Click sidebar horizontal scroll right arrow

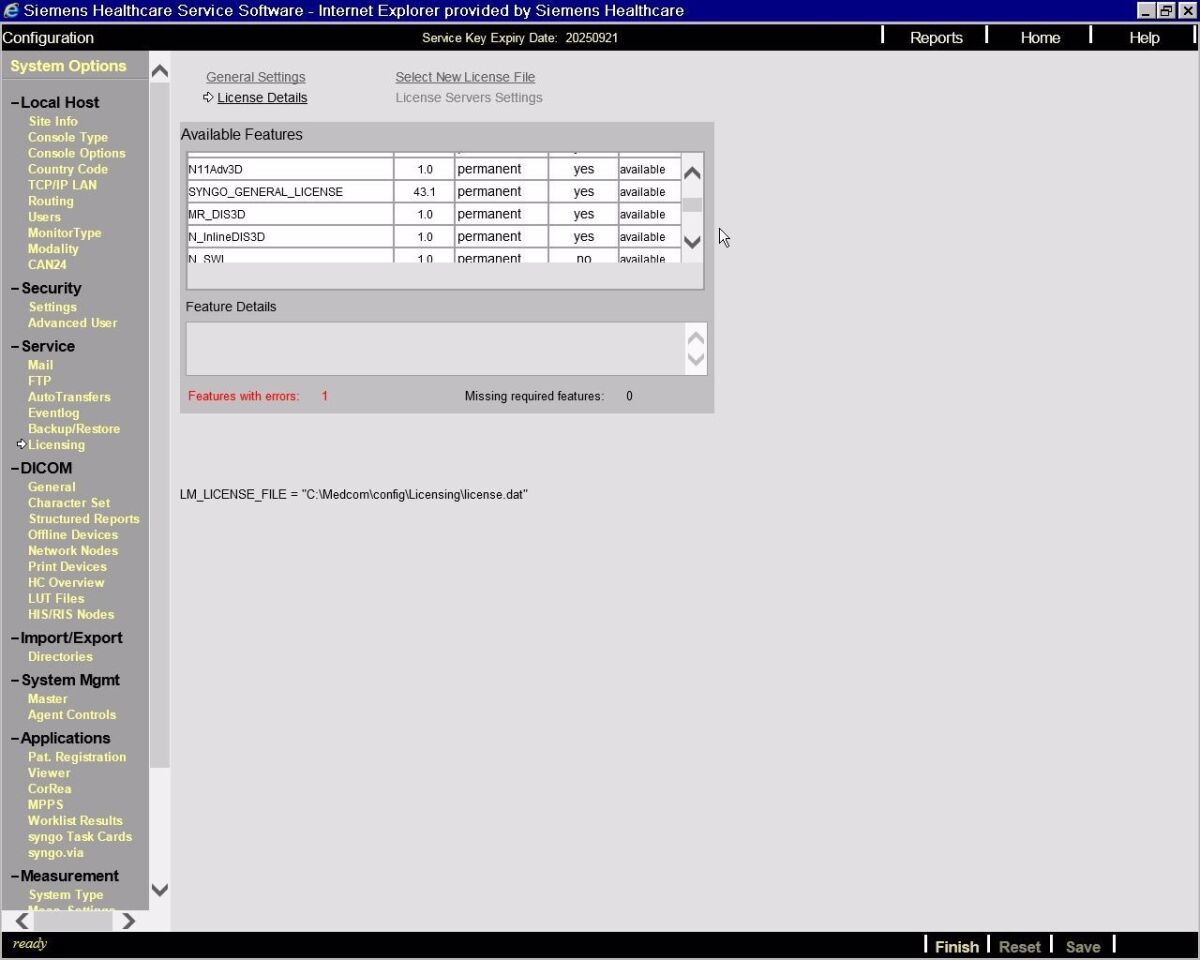(128, 921)
